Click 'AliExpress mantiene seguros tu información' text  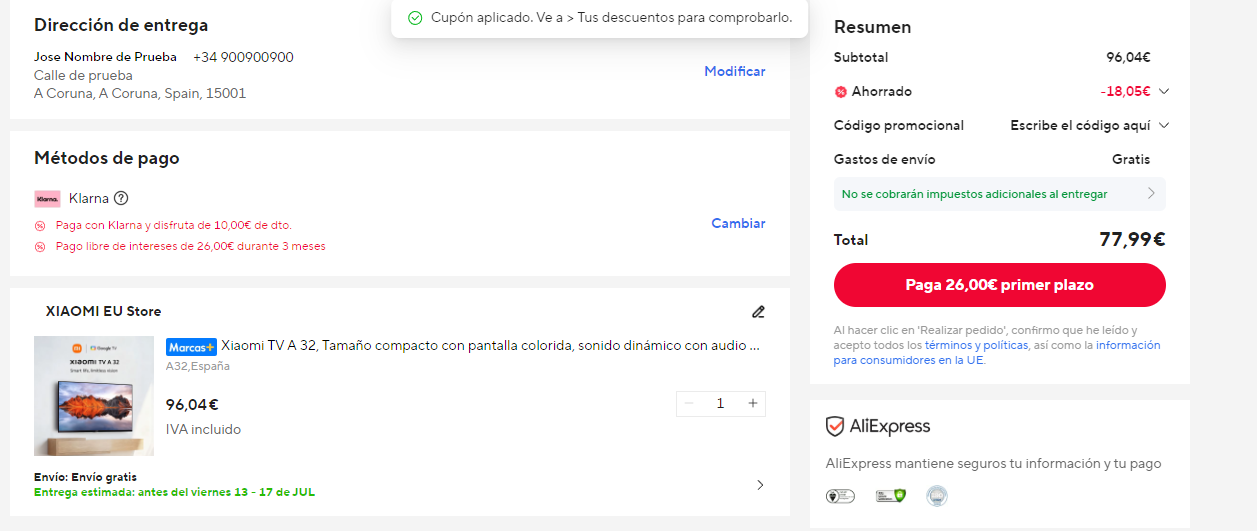(994, 464)
